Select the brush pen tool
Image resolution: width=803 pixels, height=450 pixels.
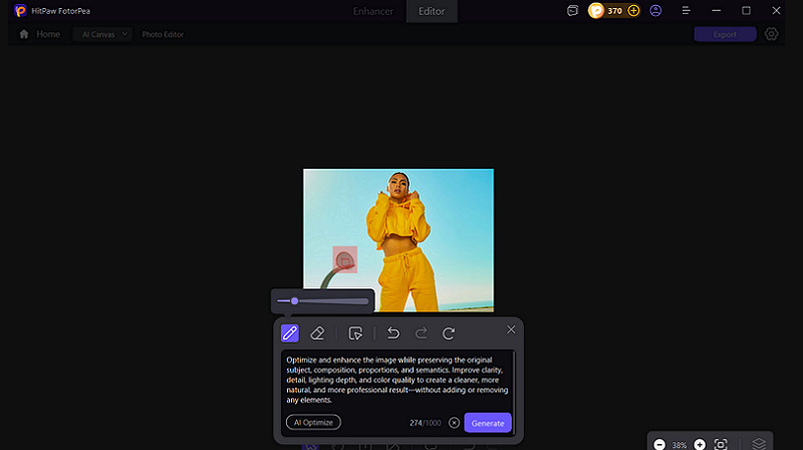pos(289,333)
